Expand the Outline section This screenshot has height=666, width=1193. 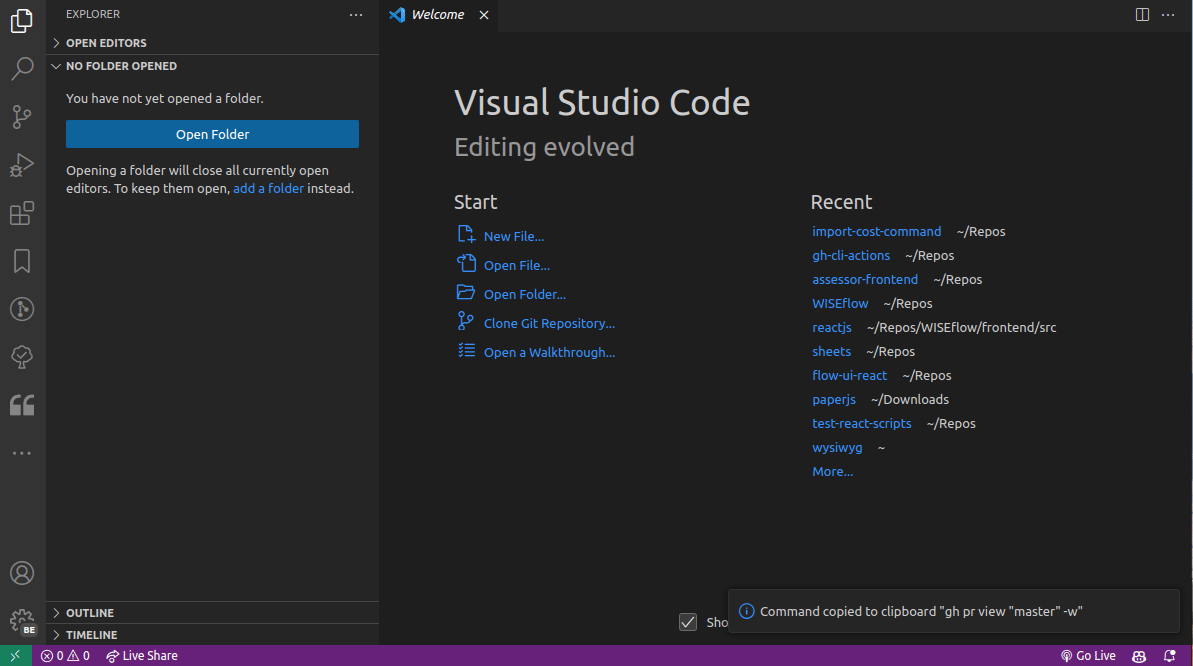212,613
